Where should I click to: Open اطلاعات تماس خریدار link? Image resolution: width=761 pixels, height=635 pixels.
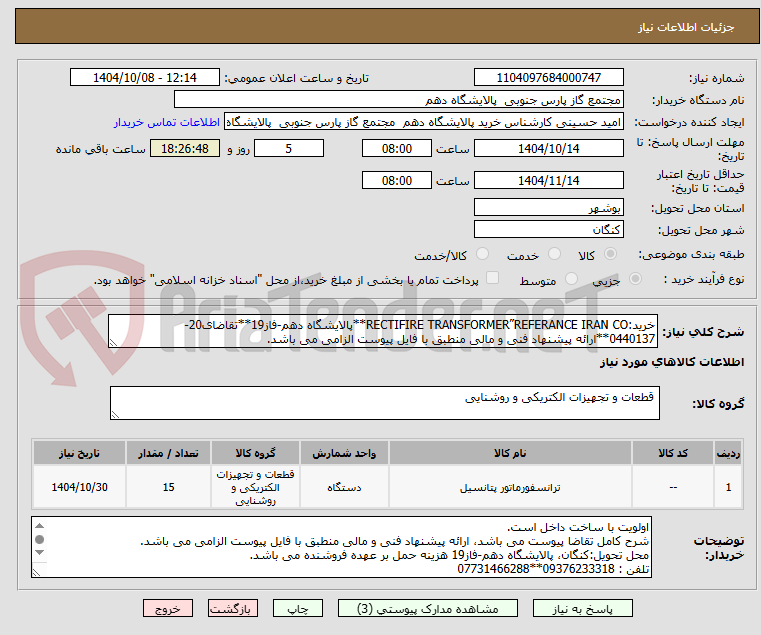(167, 122)
